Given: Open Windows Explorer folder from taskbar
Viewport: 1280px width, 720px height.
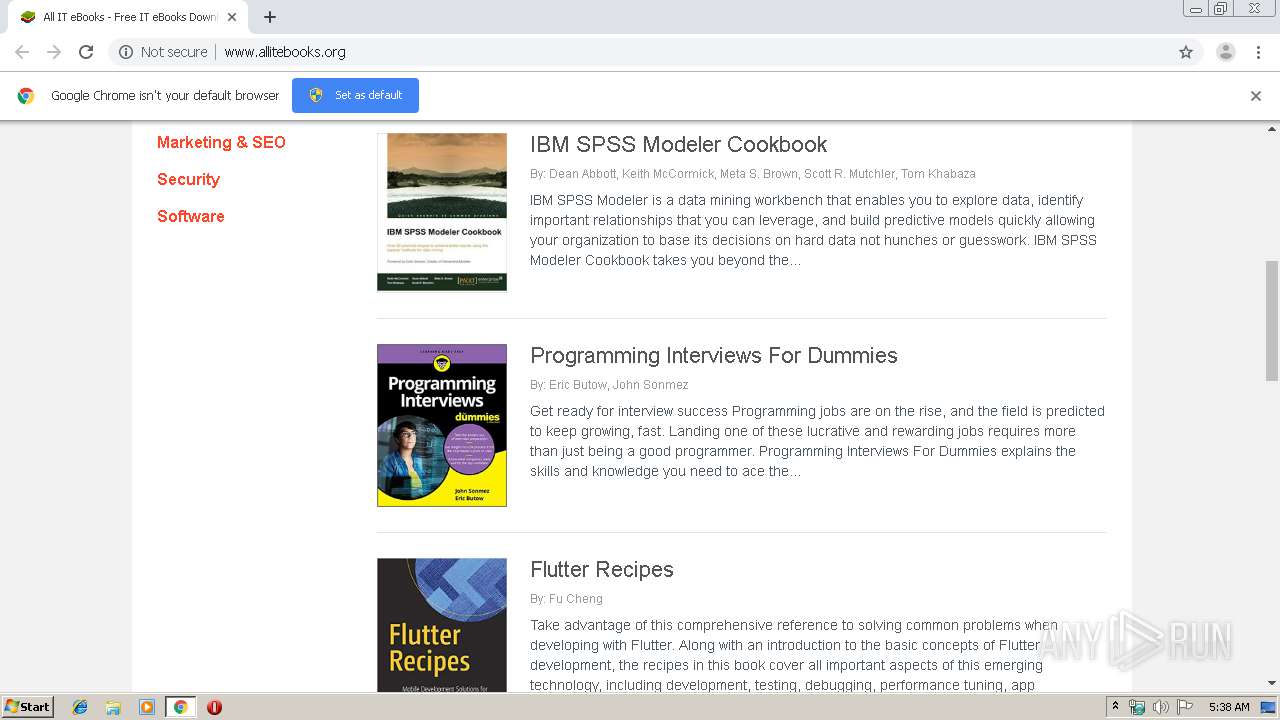Looking at the screenshot, I should [113, 707].
